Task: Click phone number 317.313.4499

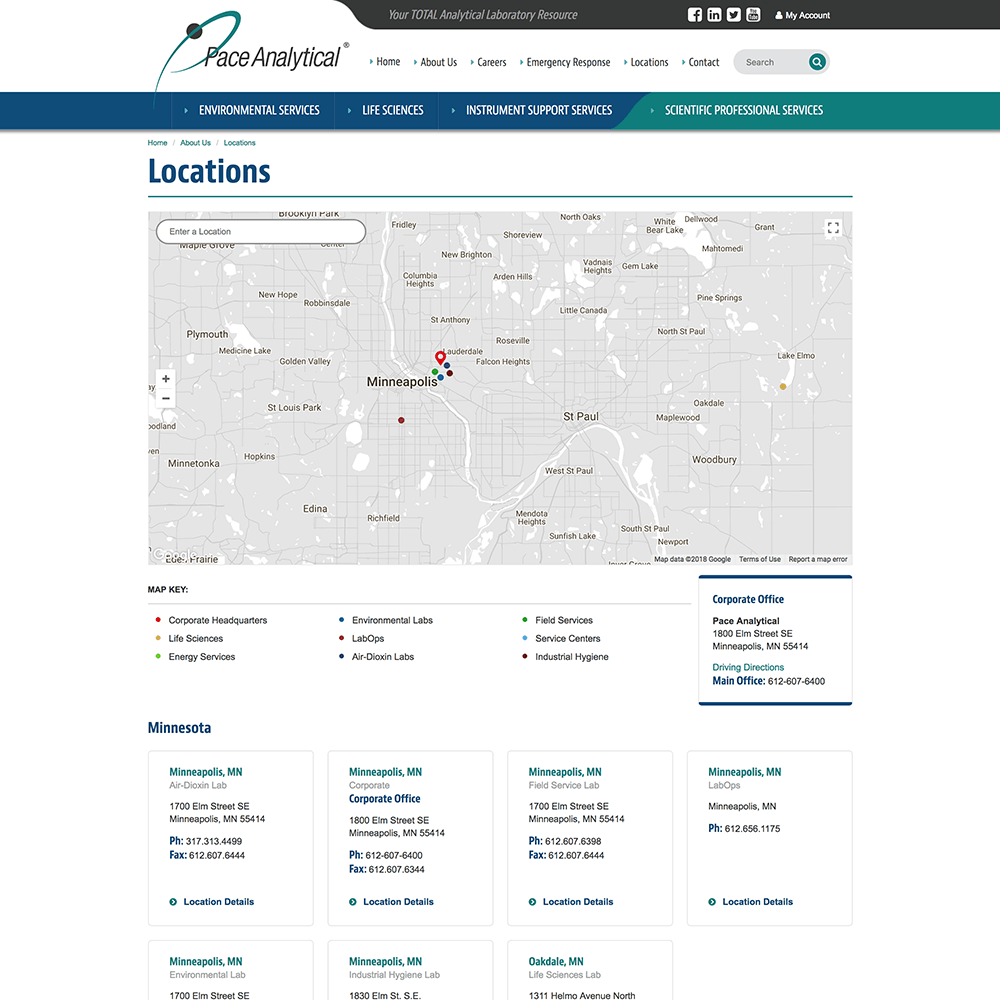Action: (214, 841)
